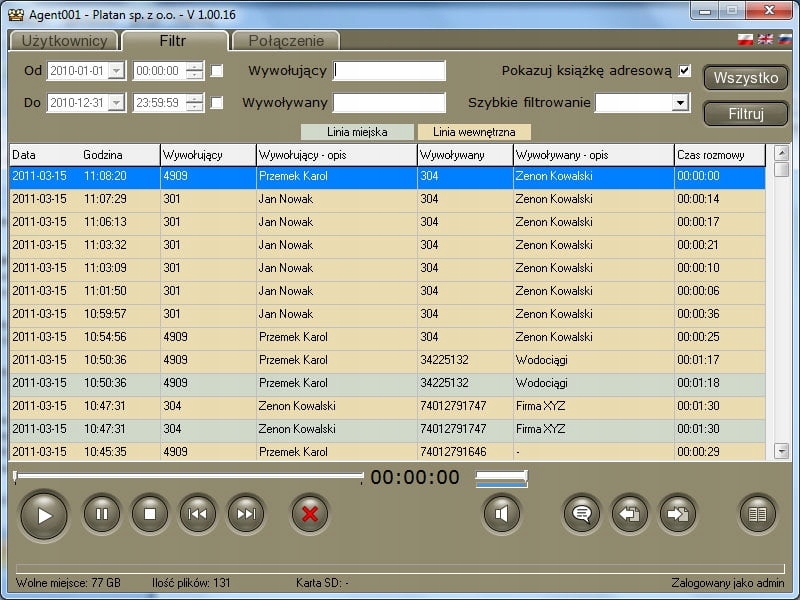Sort by Wywołujący - opis column header
The height and width of the screenshot is (600, 800).
pos(337,155)
